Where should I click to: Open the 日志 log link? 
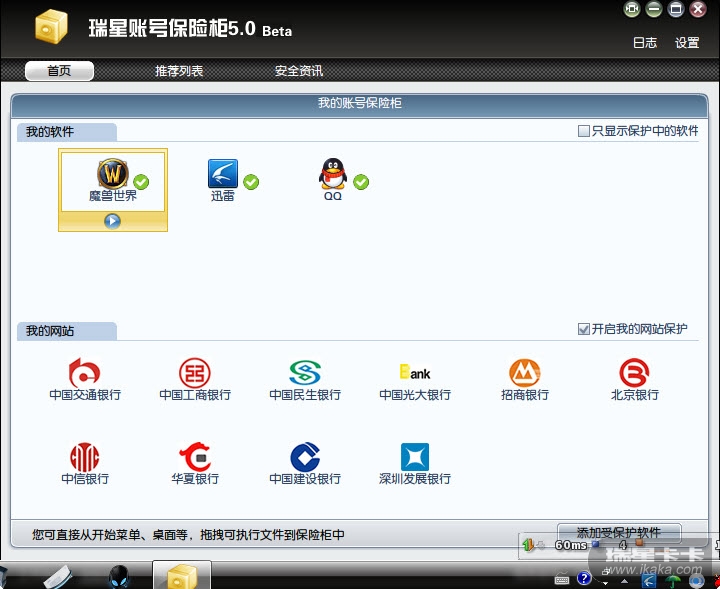pyautogui.click(x=645, y=43)
